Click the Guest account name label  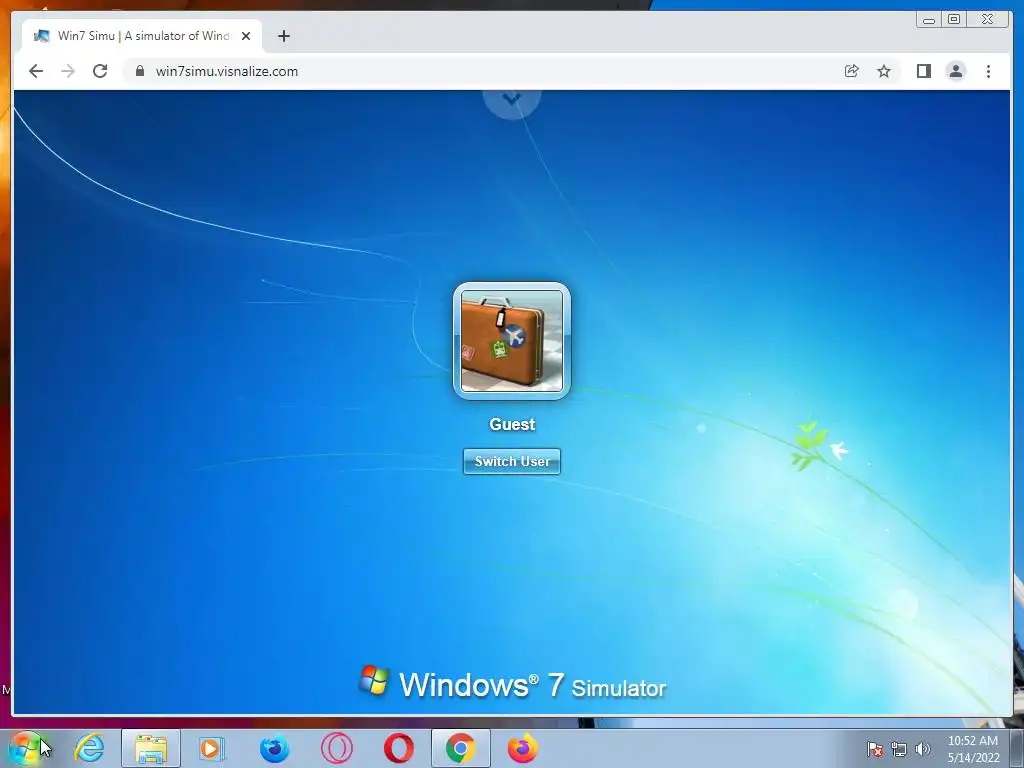tap(512, 424)
